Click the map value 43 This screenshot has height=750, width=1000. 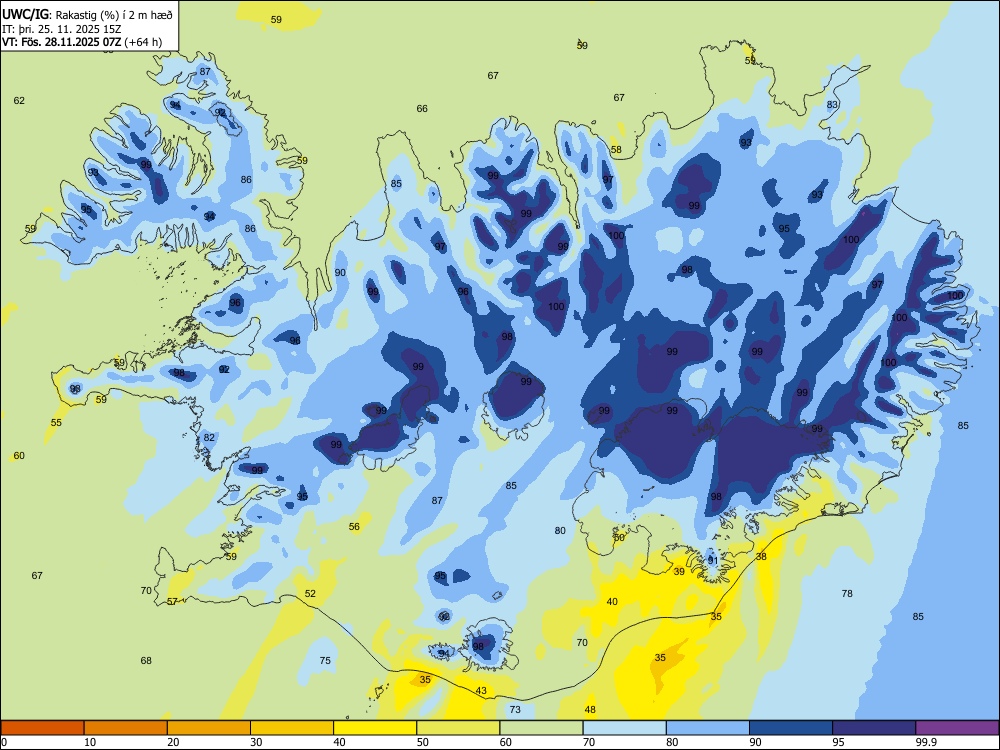[482, 691]
